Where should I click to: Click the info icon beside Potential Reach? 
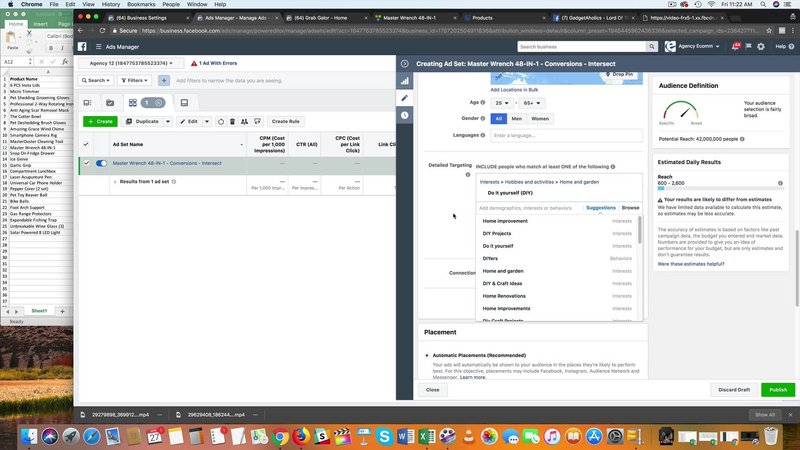point(742,139)
